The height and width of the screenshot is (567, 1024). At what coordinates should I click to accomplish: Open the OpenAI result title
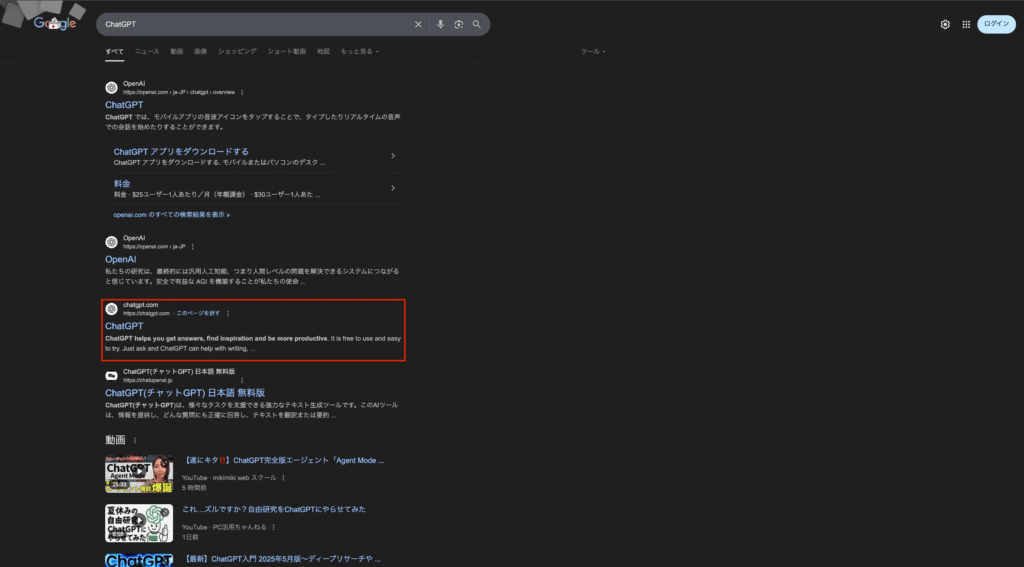[121, 259]
